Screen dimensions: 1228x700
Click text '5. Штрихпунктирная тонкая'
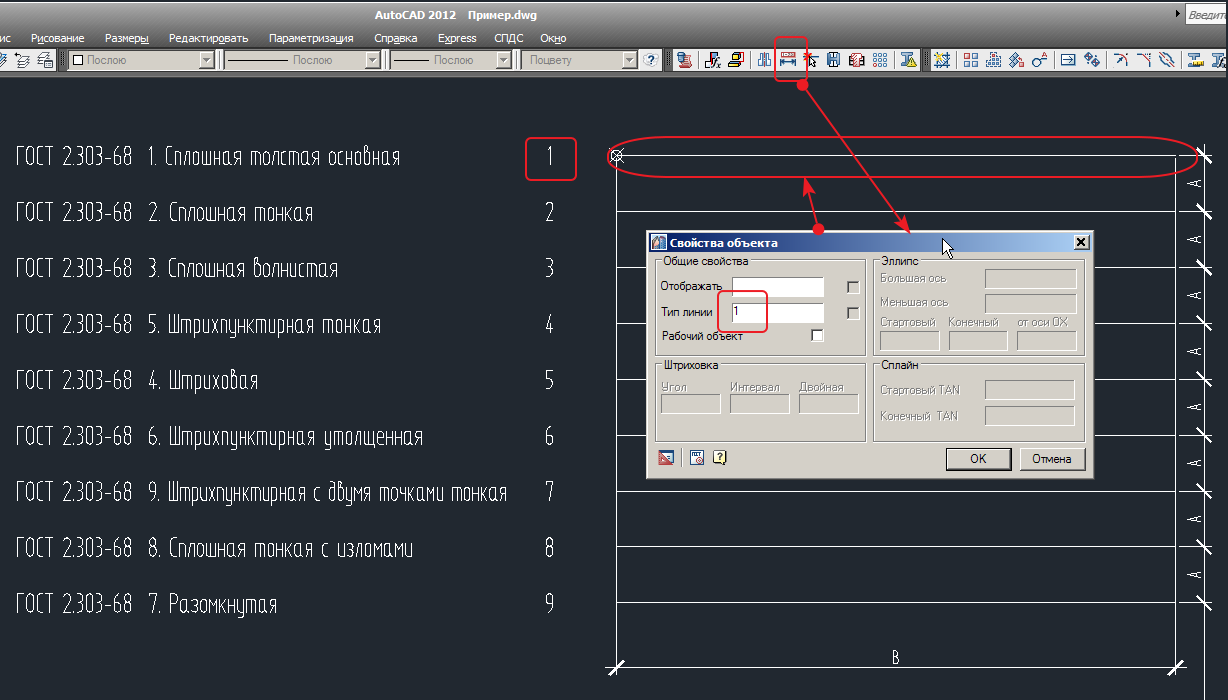264,325
